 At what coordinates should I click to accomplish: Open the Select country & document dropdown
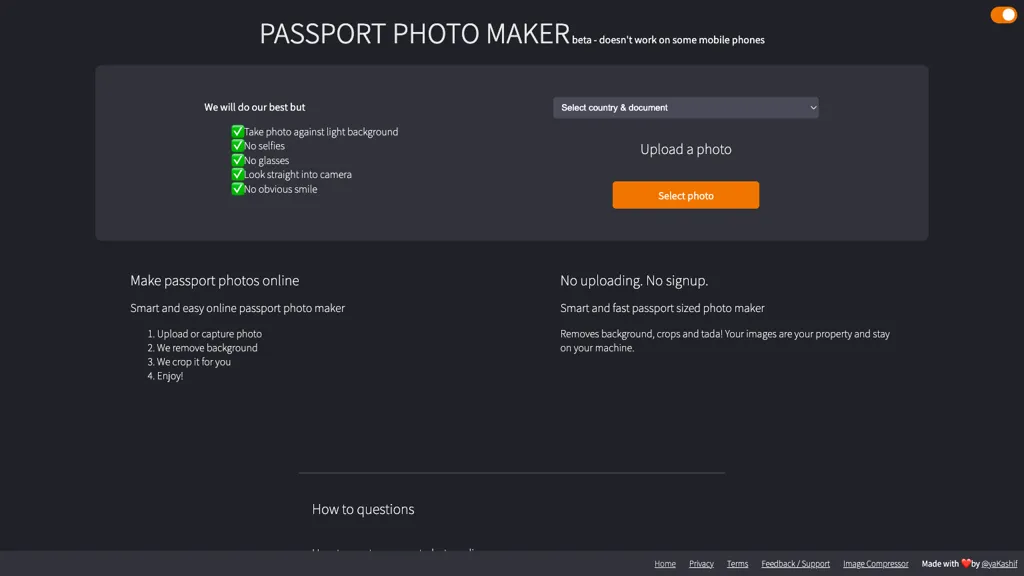(685, 108)
